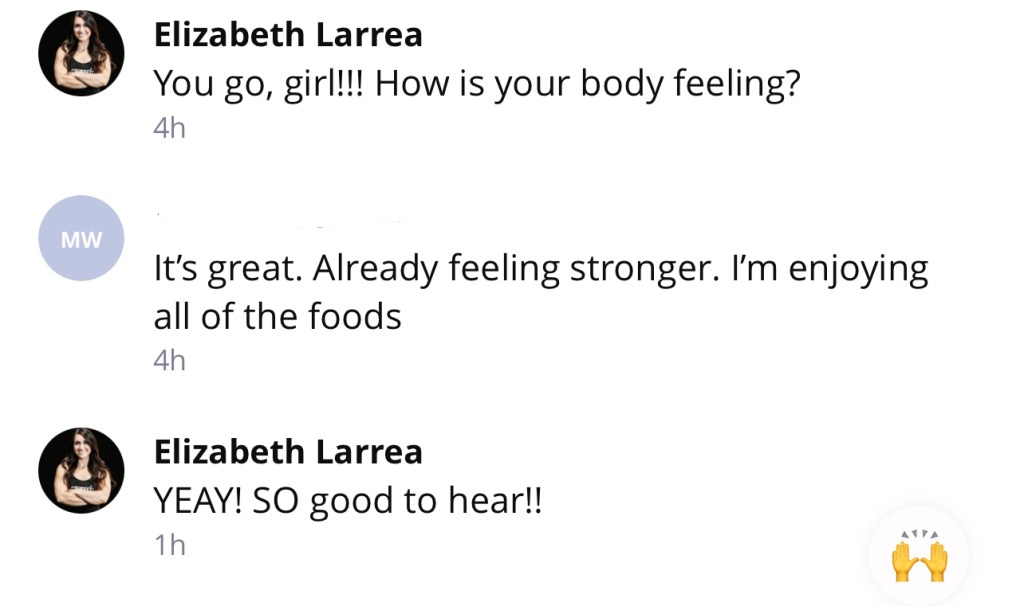Click Elizabeth Larrea's name above the YEAY message
Image resolution: width=1024 pixels, height=606 pixels.
click(288, 452)
